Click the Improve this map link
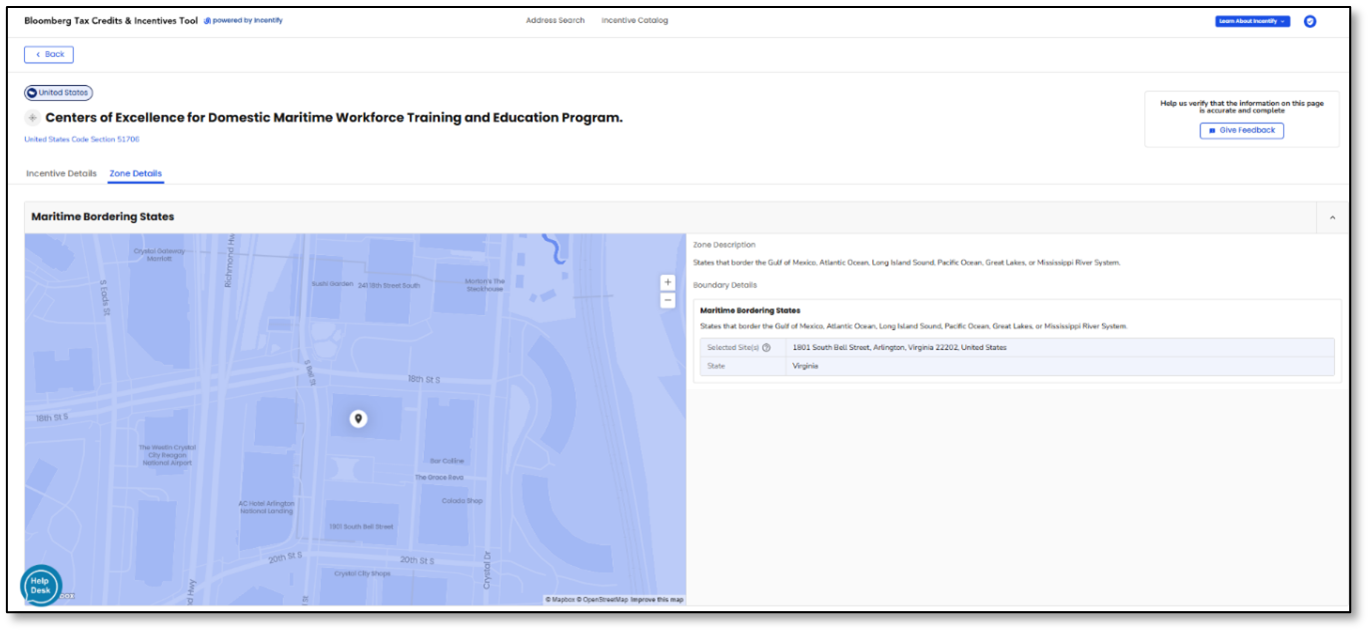Screen dimensions: 1370x632 pos(657,600)
